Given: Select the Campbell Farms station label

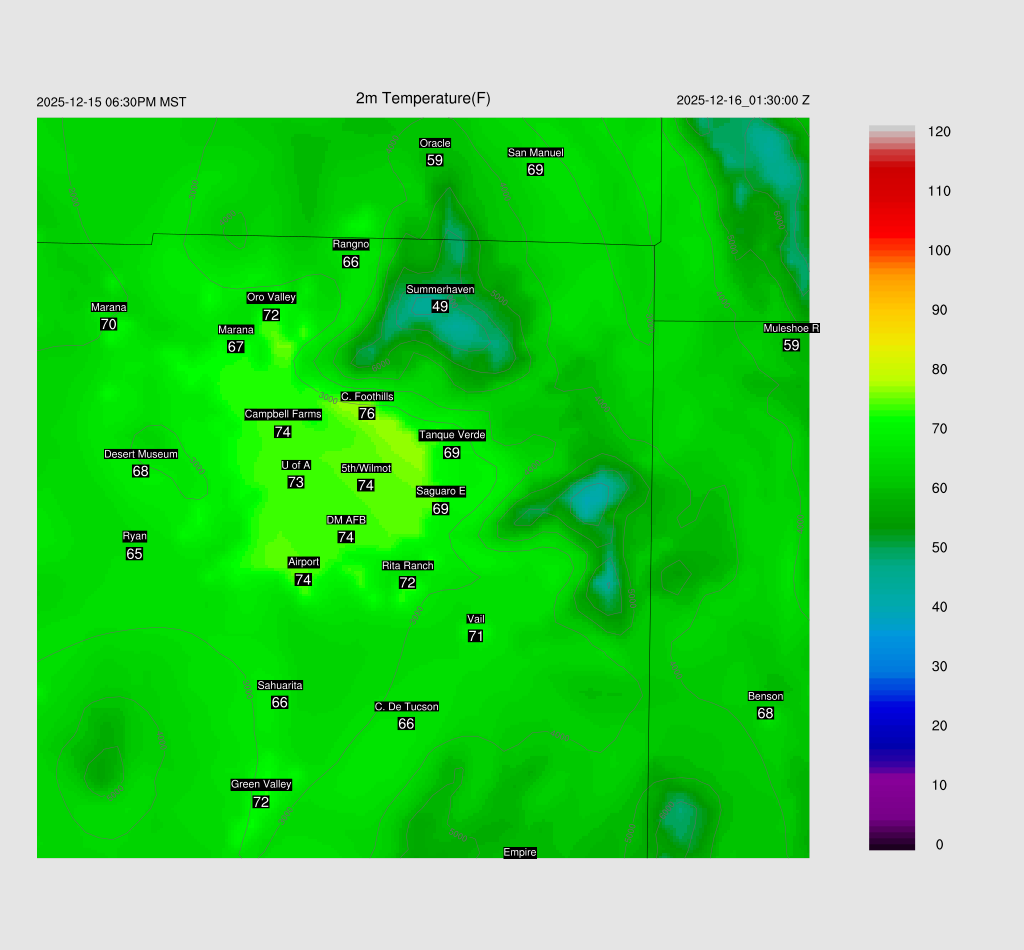Looking at the screenshot, I should (283, 414).
